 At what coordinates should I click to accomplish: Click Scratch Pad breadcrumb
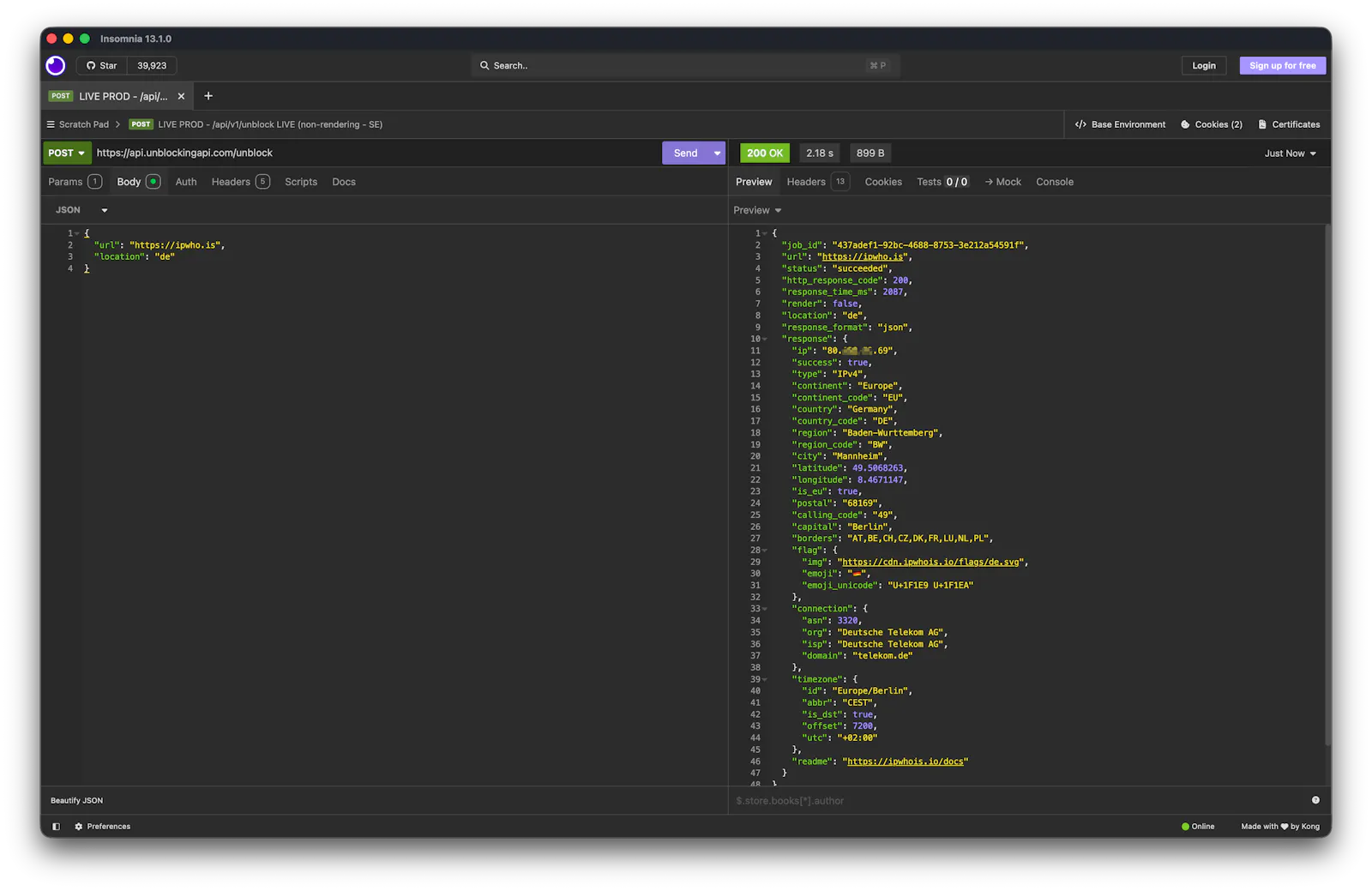coord(83,125)
